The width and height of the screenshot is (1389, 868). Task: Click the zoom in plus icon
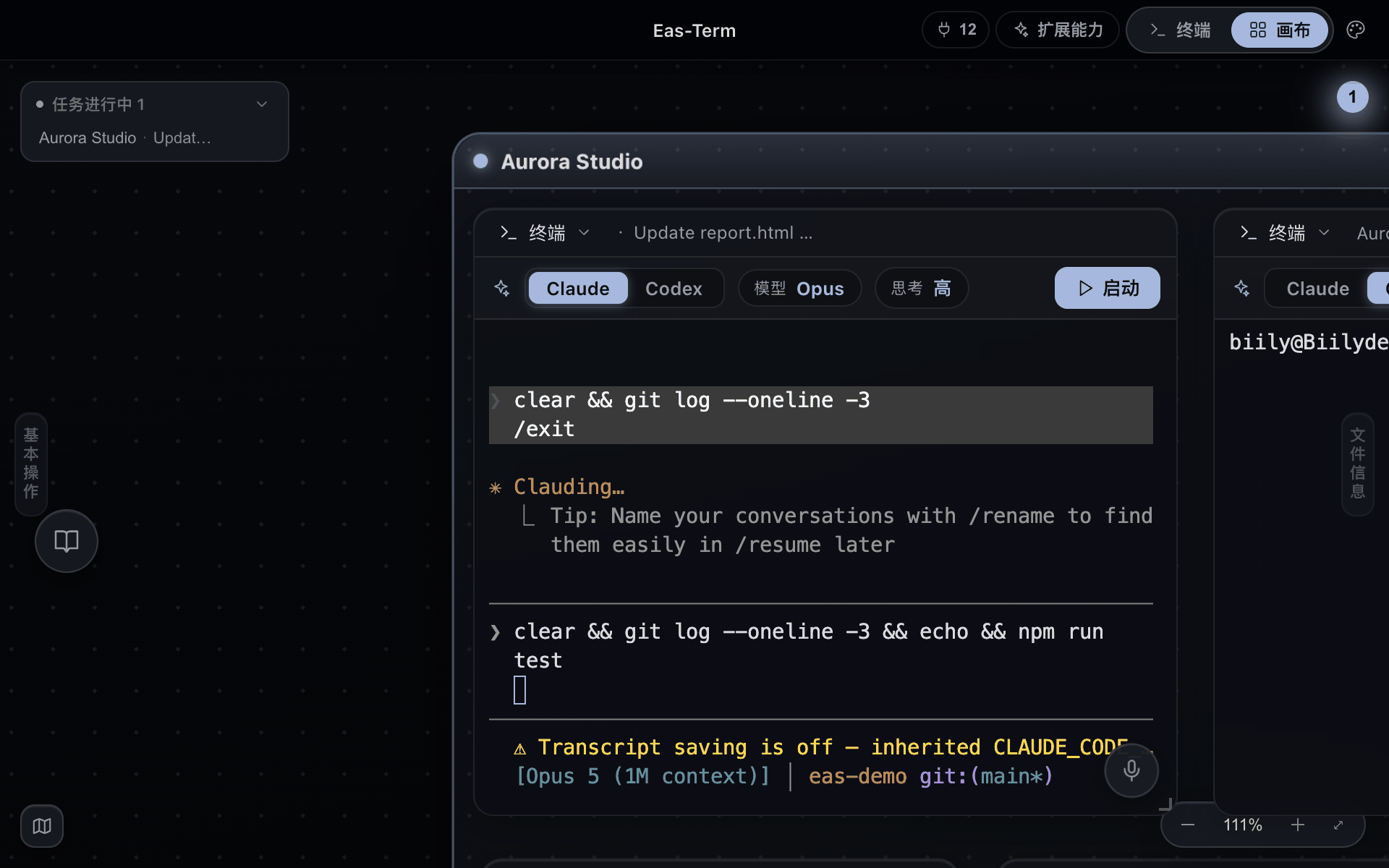tap(1298, 825)
